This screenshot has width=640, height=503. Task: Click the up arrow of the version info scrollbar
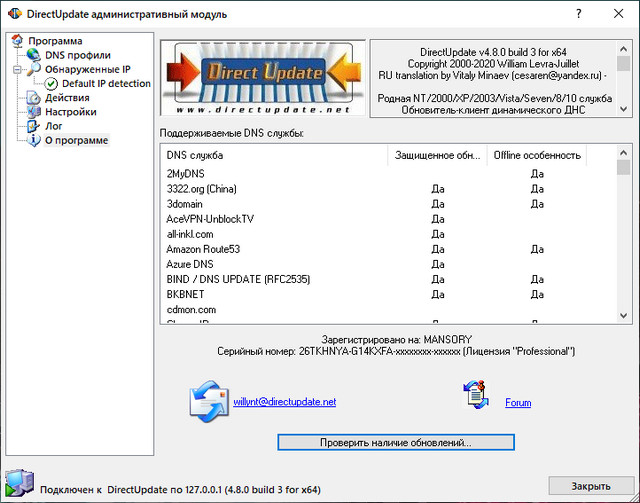(623, 49)
